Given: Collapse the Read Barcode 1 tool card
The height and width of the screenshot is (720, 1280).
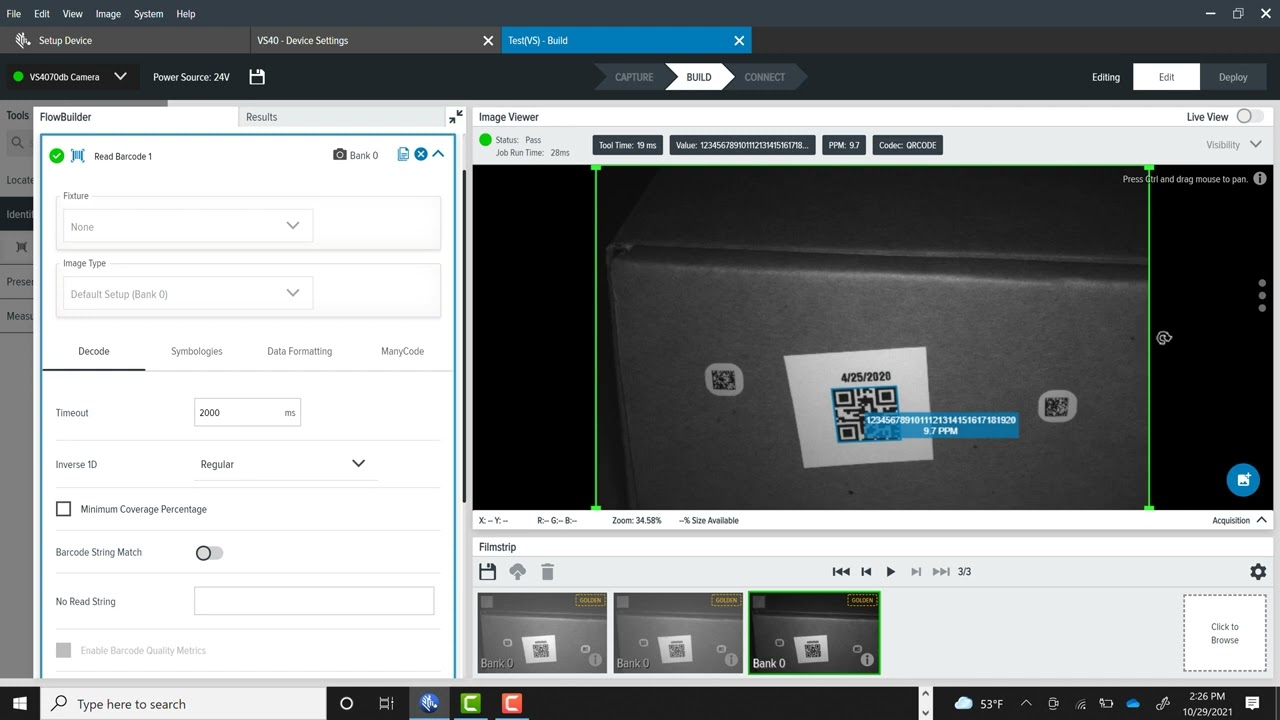Looking at the screenshot, I should coord(438,154).
